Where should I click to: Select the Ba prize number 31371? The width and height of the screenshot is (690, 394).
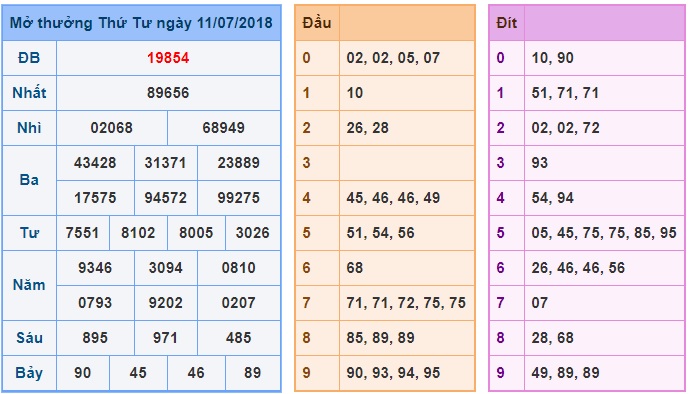tap(165, 163)
